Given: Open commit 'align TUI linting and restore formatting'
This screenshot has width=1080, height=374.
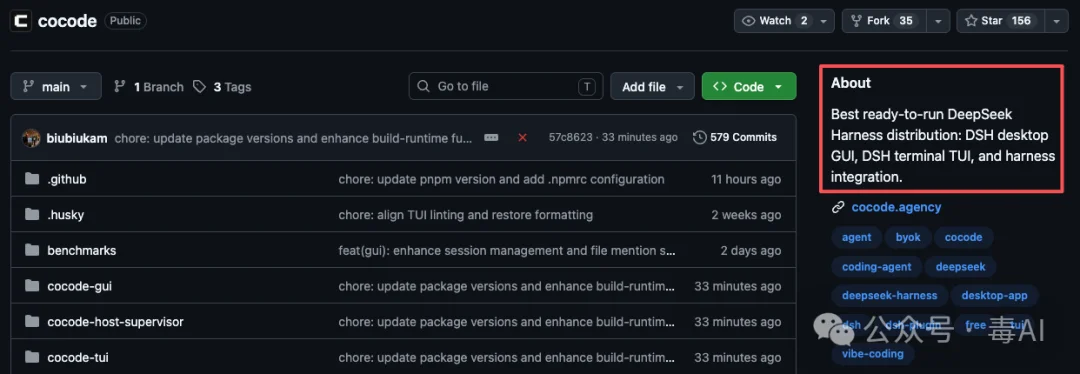Looking at the screenshot, I should pos(466,215).
